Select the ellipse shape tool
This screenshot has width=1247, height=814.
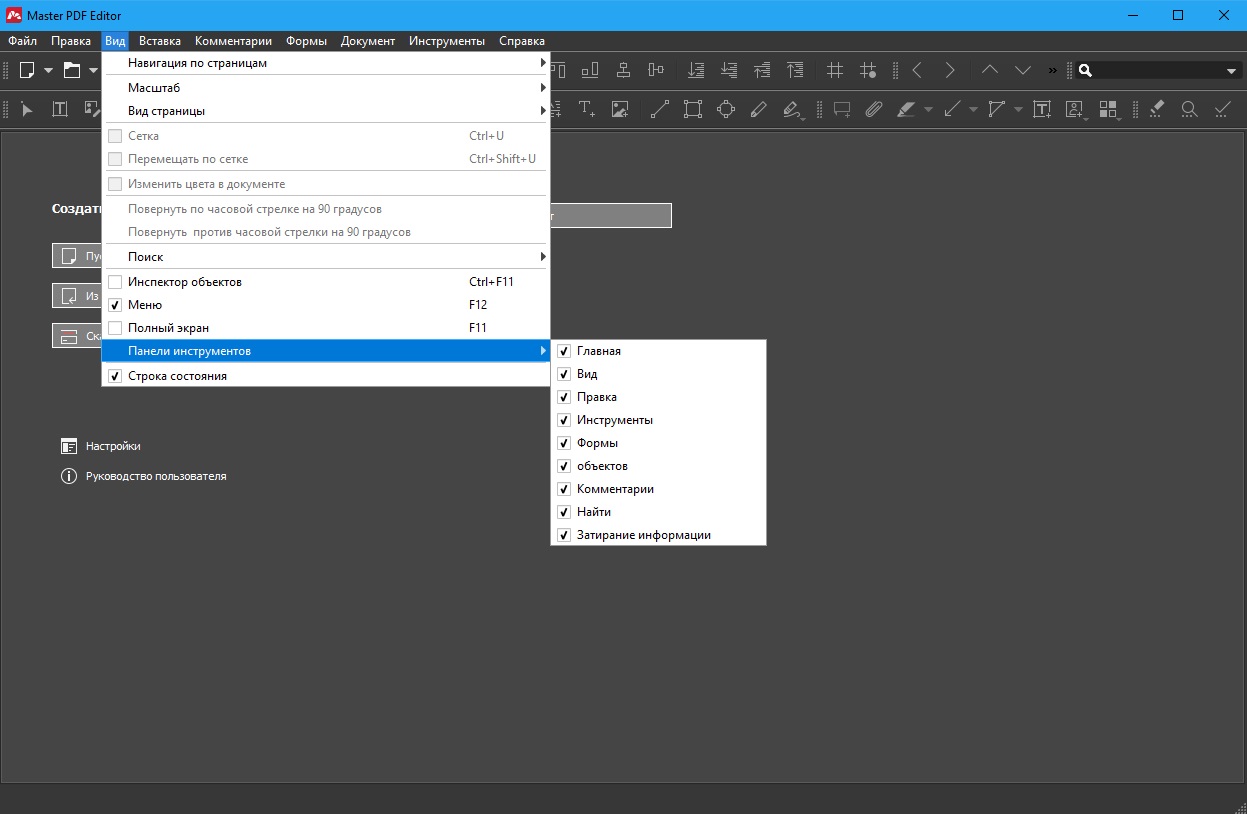point(725,109)
